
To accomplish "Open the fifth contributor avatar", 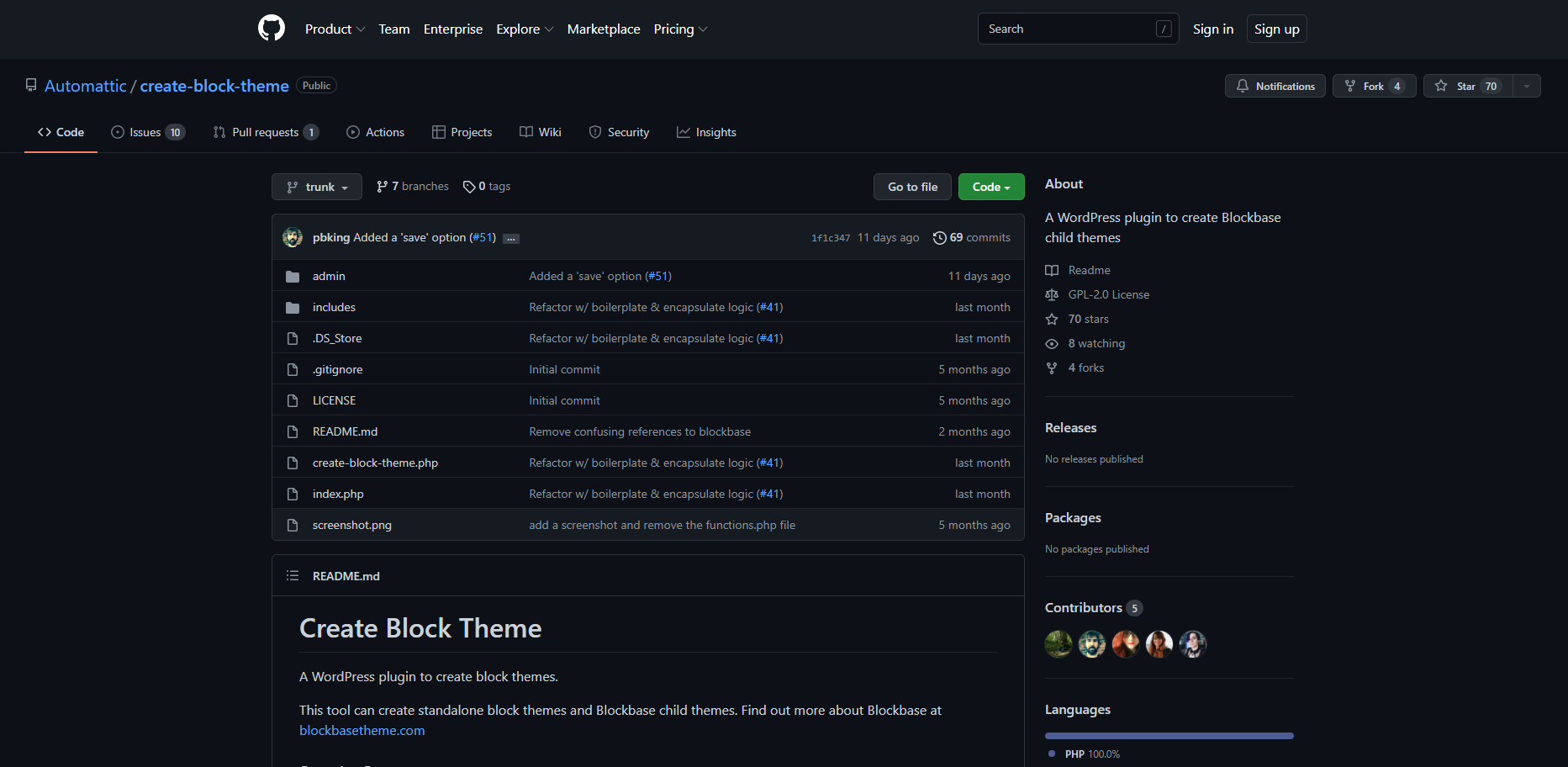I will (1193, 644).
